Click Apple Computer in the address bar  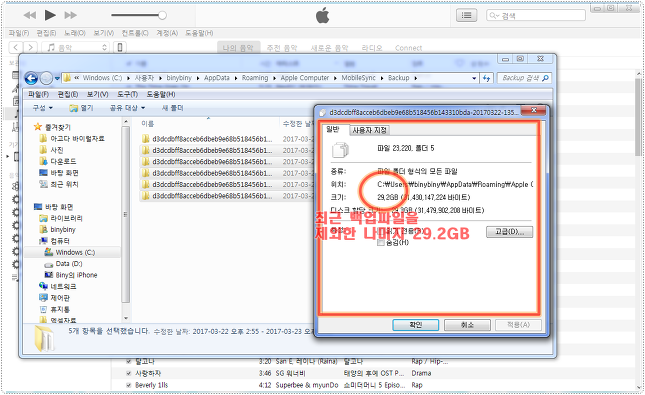[x=305, y=78]
